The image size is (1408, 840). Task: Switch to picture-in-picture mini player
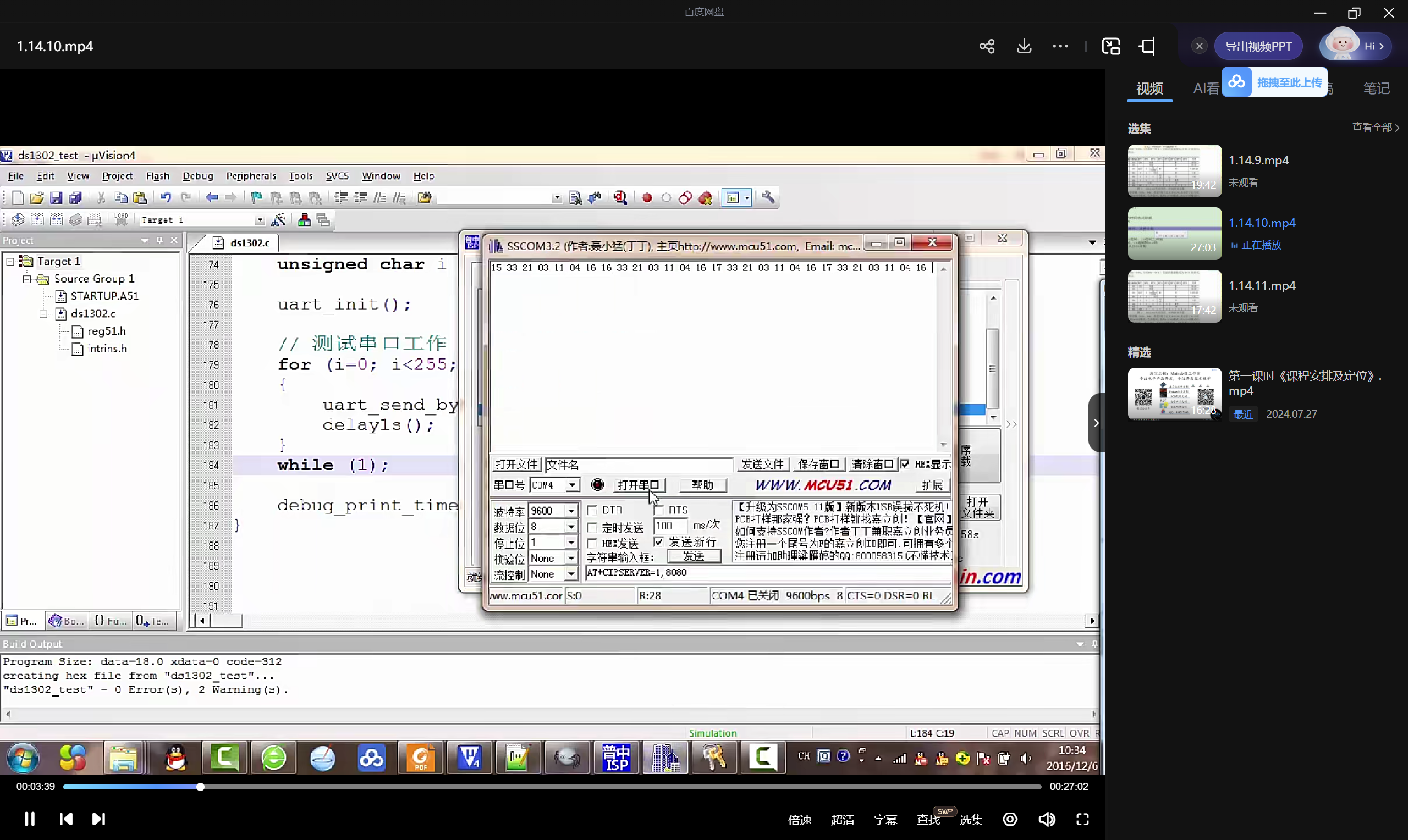point(1111,46)
